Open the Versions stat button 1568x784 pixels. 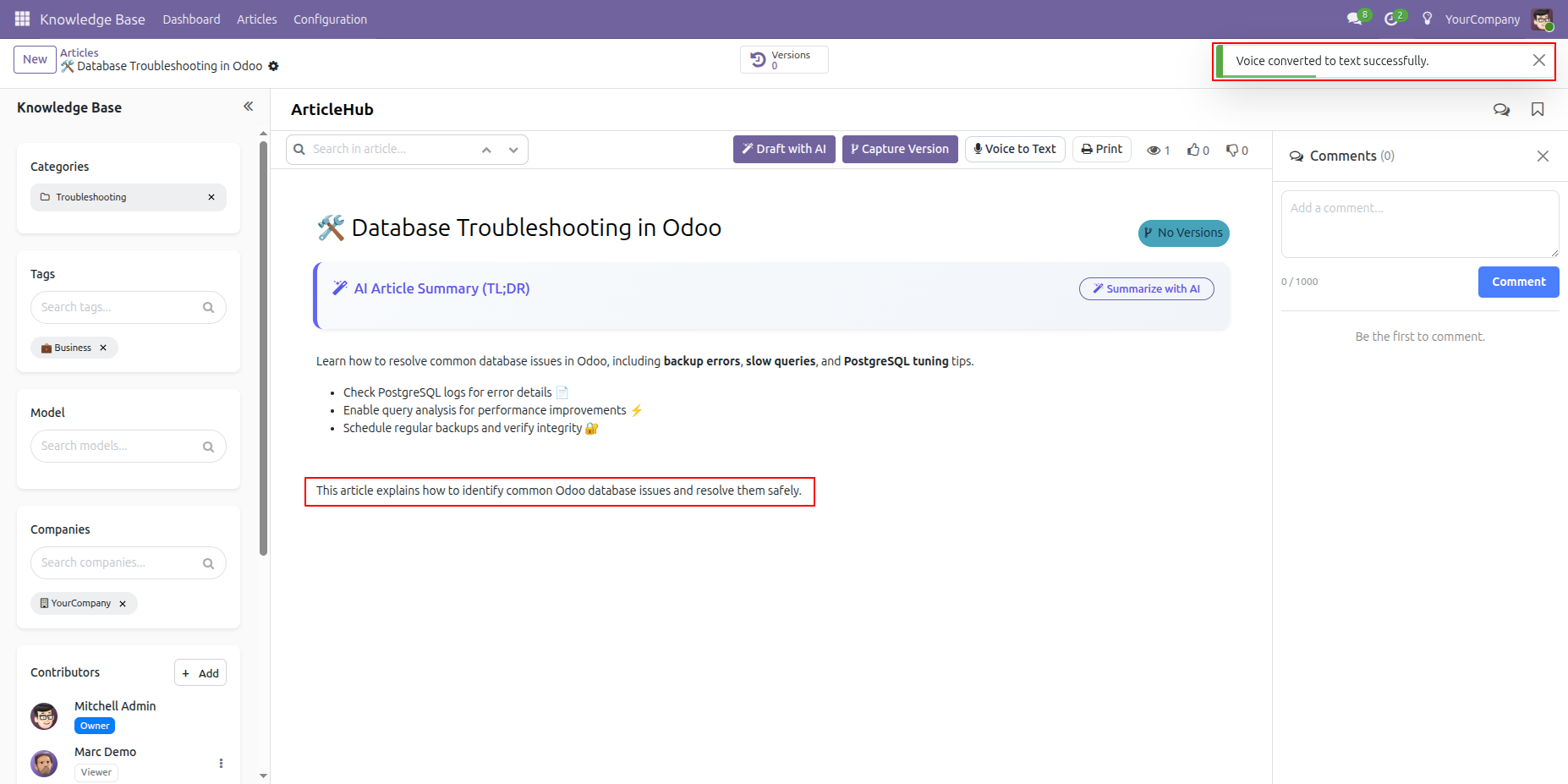pyautogui.click(x=784, y=59)
